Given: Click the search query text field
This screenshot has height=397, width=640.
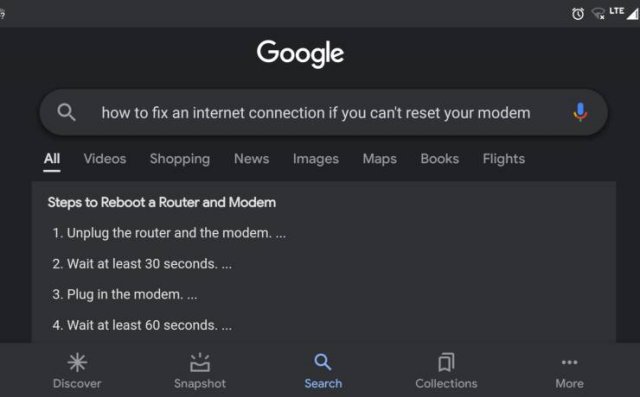Looking at the screenshot, I should 316,113.
